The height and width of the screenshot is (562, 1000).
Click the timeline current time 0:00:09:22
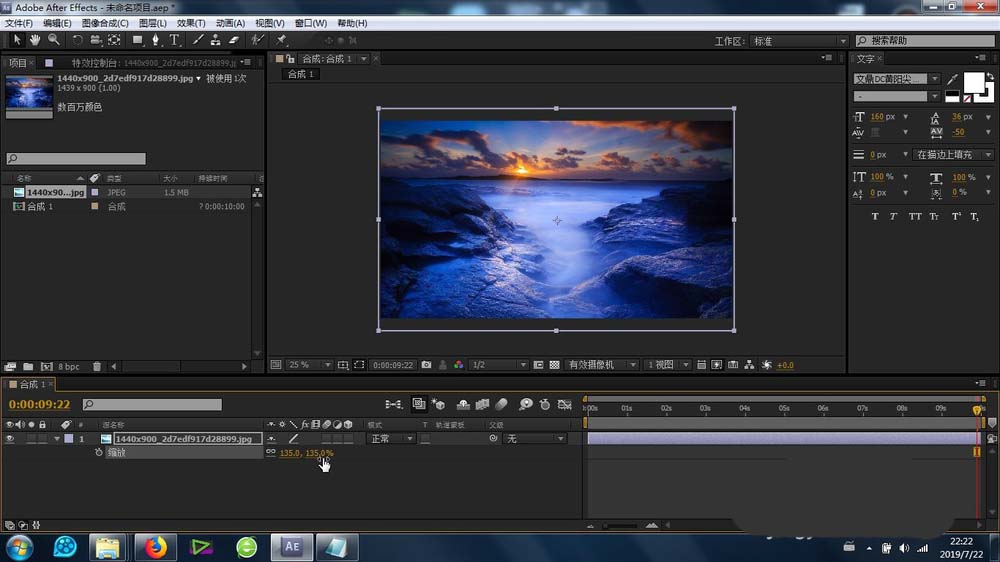pos(39,405)
